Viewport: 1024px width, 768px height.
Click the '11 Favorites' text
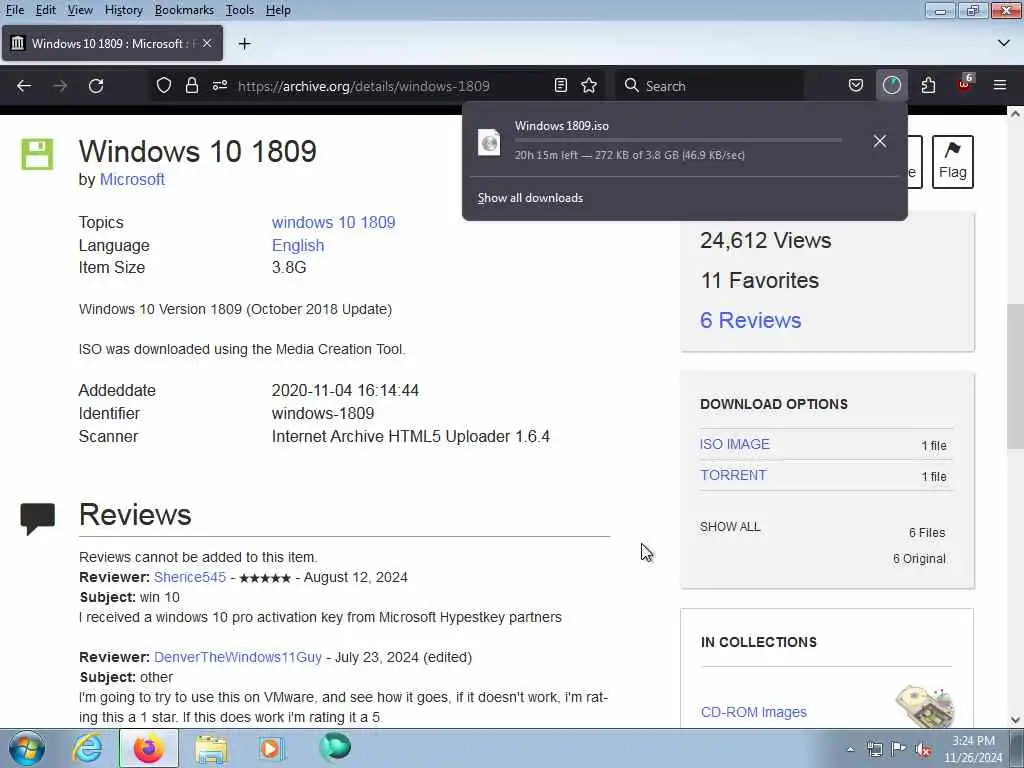[760, 280]
